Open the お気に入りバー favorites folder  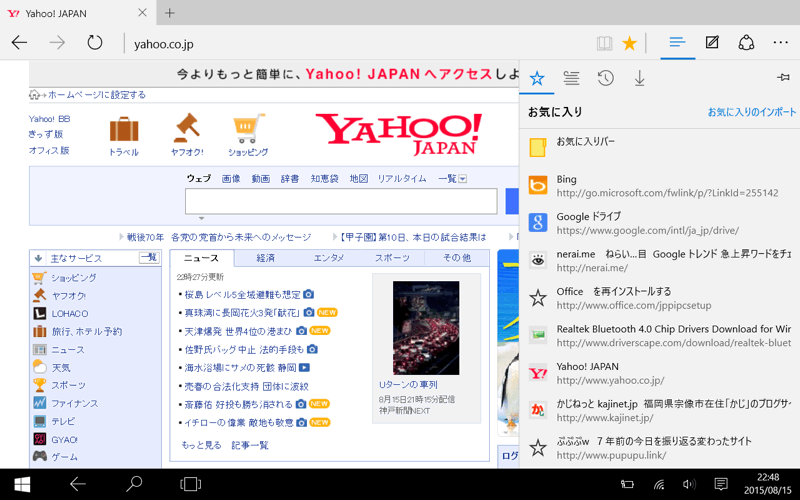tap(586, 142)
